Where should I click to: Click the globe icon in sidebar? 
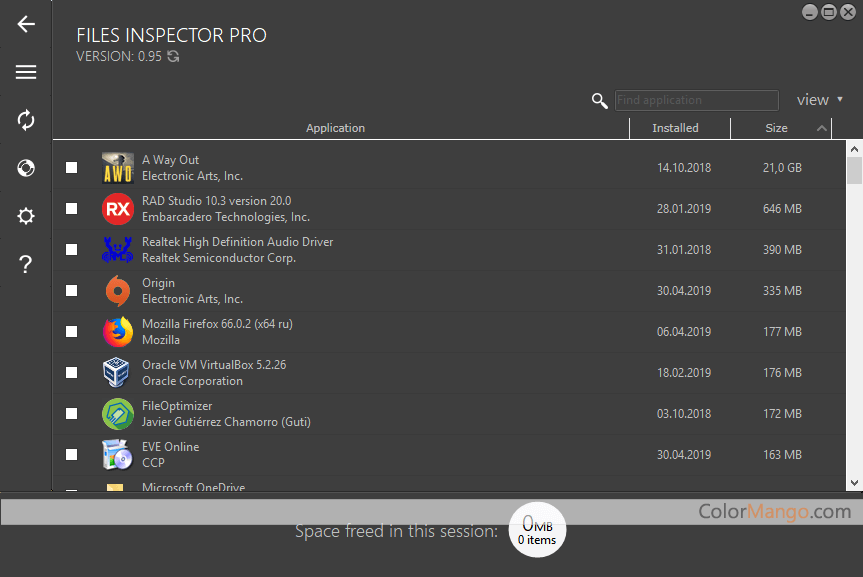click(x=26, y=168)
